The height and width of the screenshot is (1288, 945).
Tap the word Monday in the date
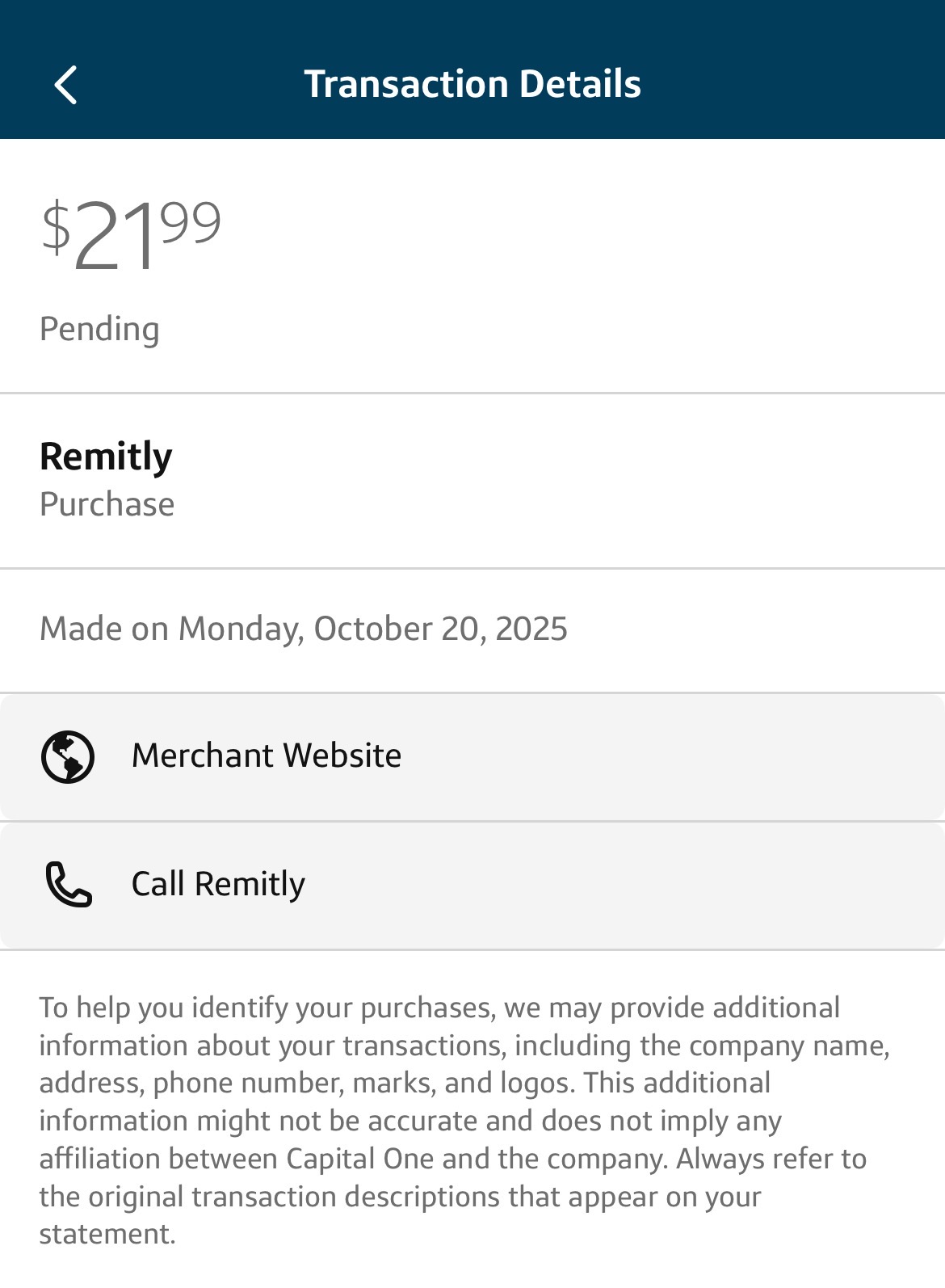coord(241,629)
